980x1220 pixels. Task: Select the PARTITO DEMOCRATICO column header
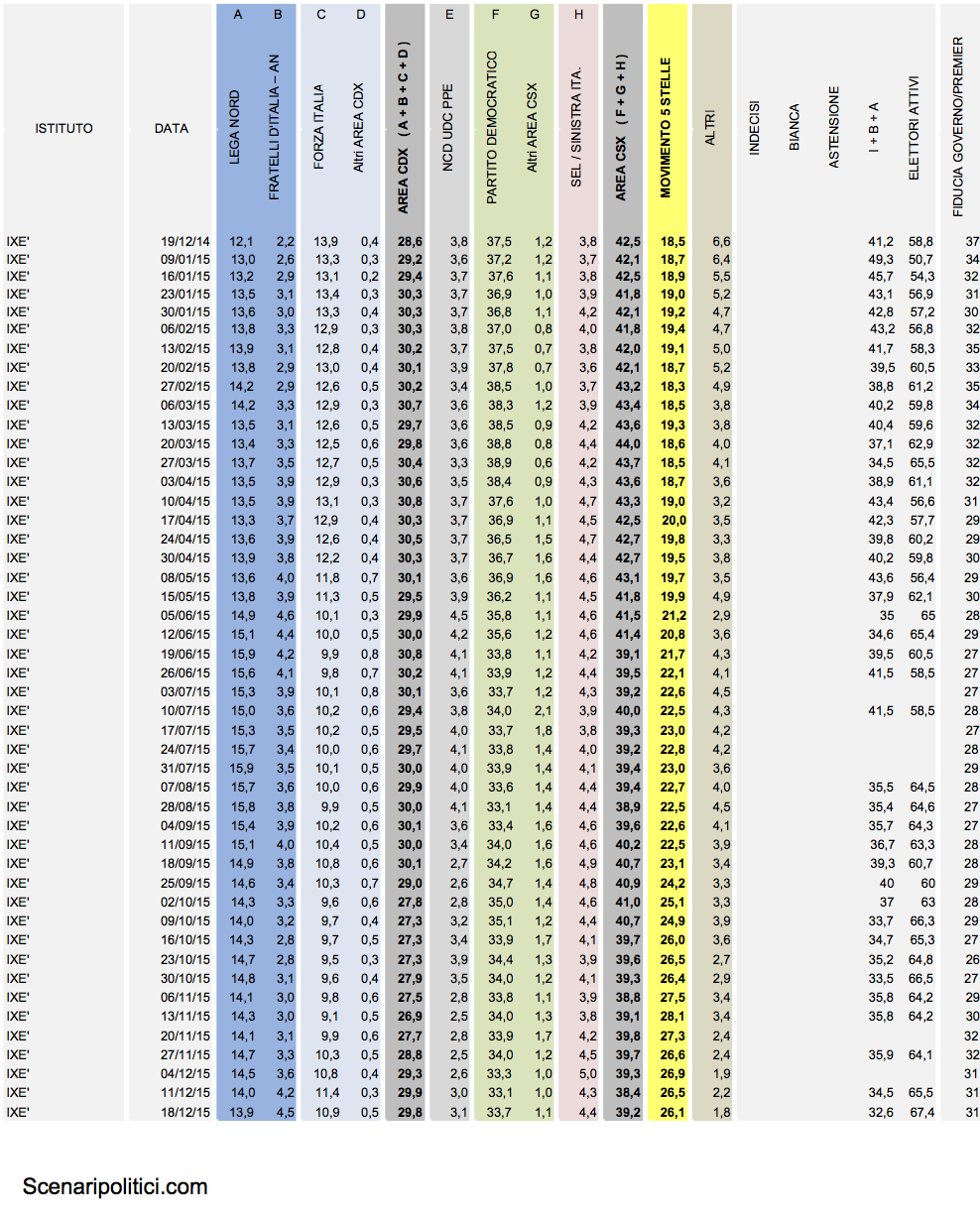(x=492, y=128)
